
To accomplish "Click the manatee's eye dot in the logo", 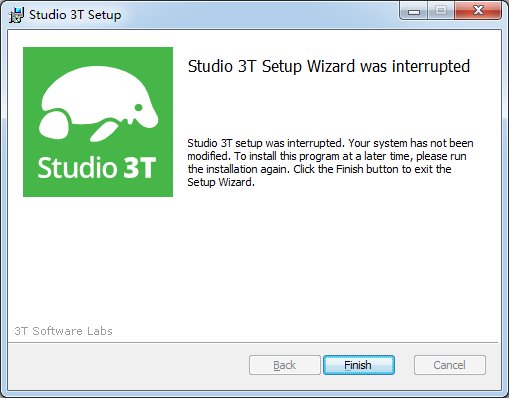I will pyautogui.click(x=139, y=107).
